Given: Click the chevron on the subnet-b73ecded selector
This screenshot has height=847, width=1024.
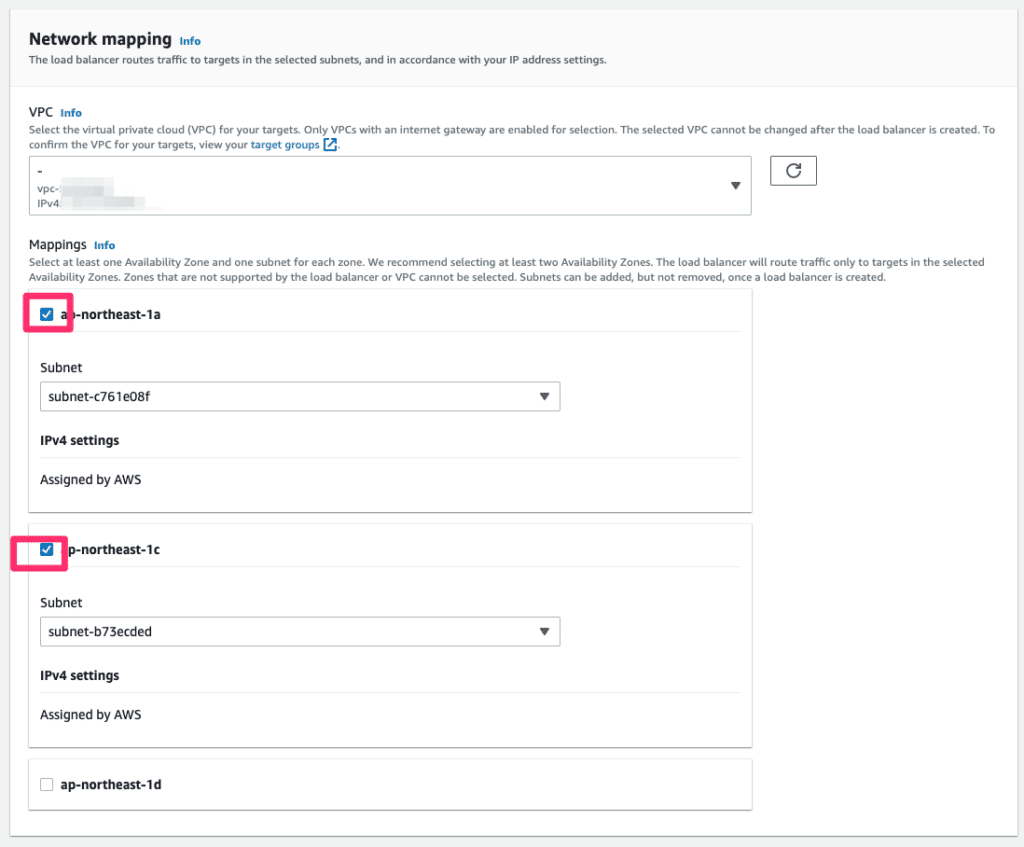Looking at the screenshot, I should (x=545, y=631).
